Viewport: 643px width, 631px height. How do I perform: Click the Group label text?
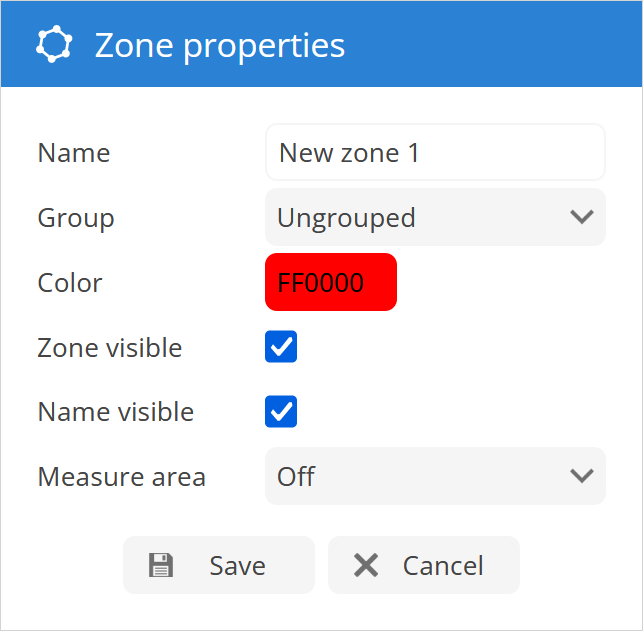tap(76, 218)
